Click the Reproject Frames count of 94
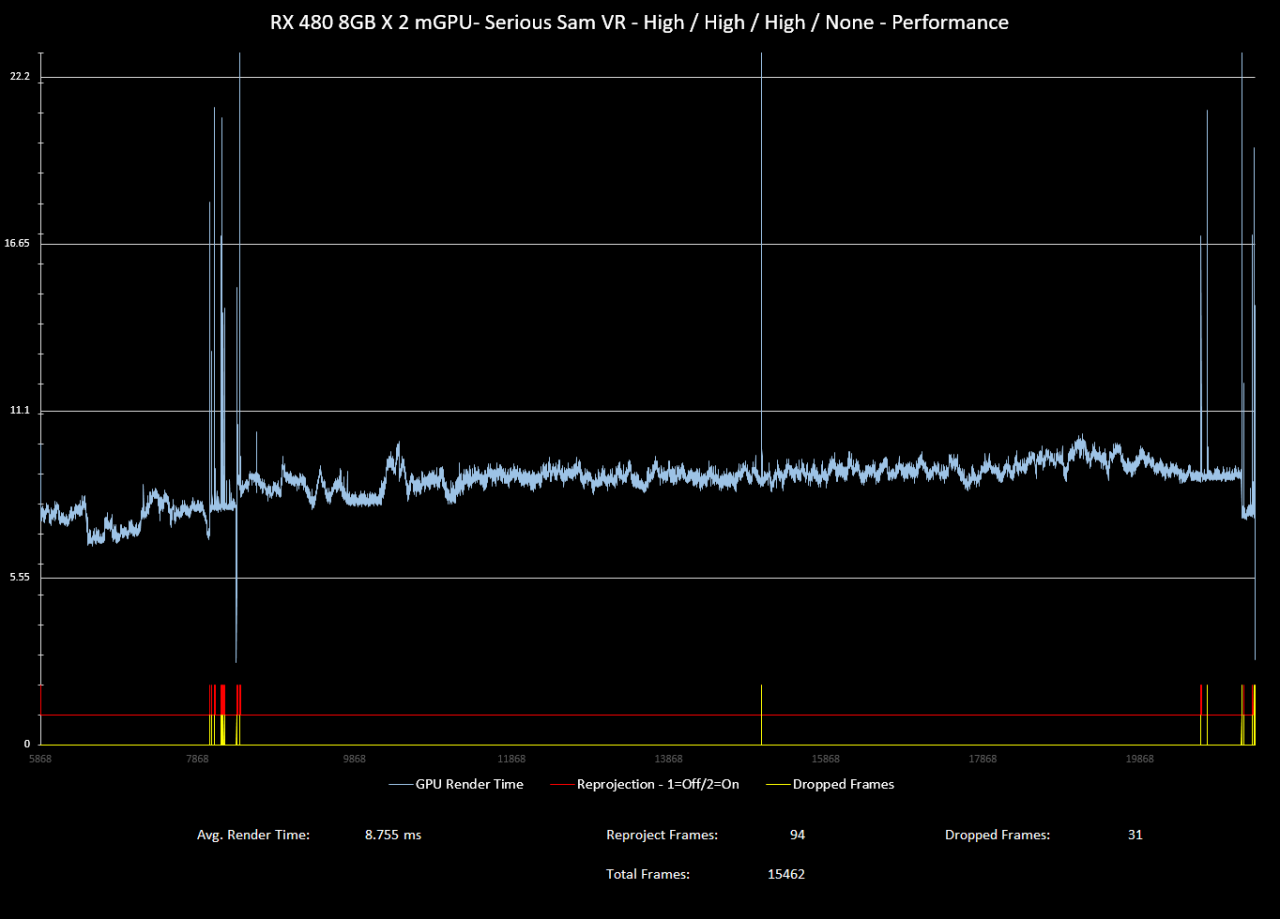Screen dimensions: 1280x919 point(797,835)
